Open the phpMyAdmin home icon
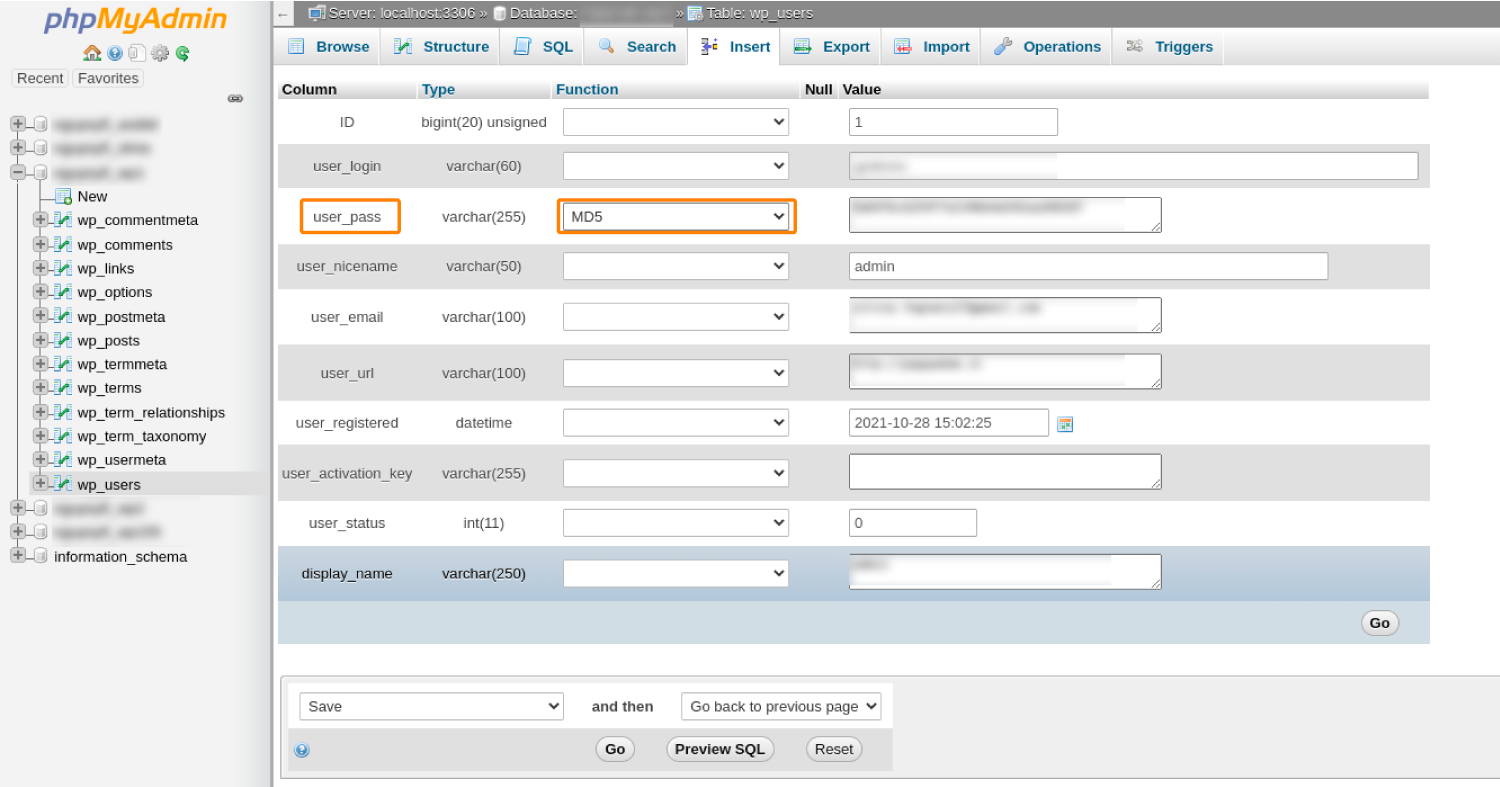The height and width of the screenshot is (787, 1500). click(92, 53)
